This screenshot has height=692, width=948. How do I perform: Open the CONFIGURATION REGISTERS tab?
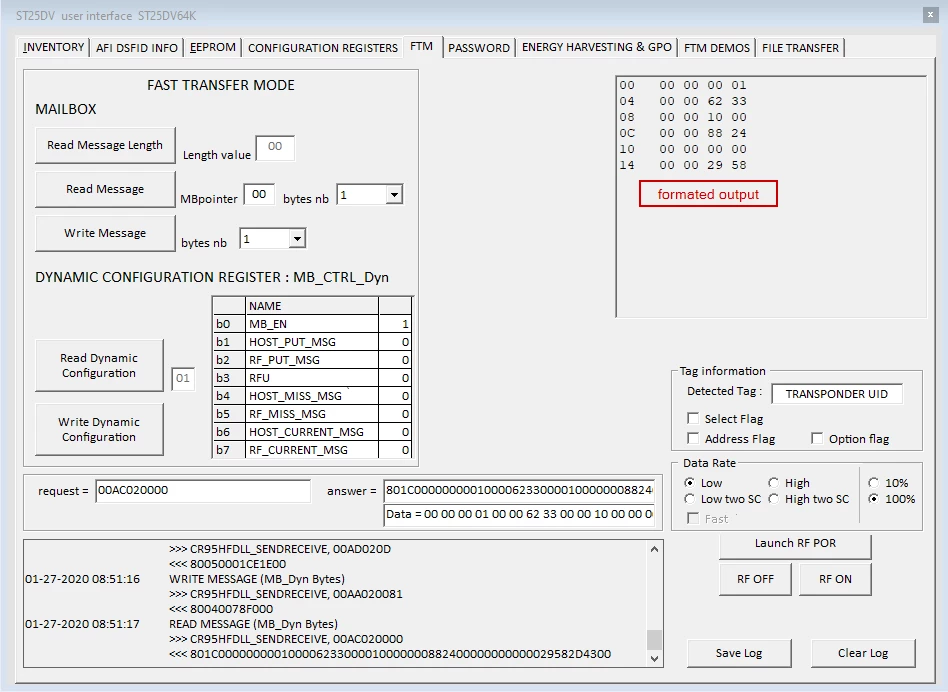(323, 48)
